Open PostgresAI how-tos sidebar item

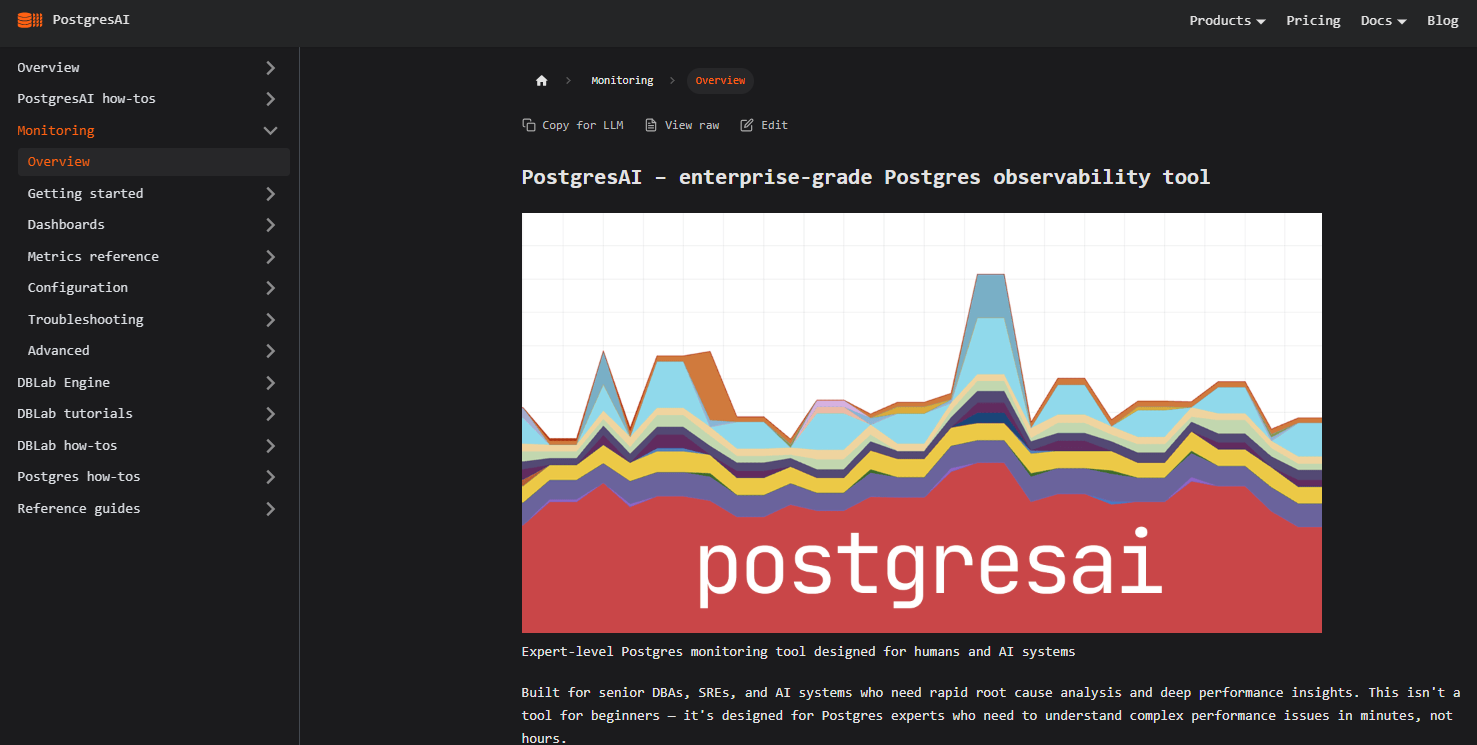click(86, 99)
